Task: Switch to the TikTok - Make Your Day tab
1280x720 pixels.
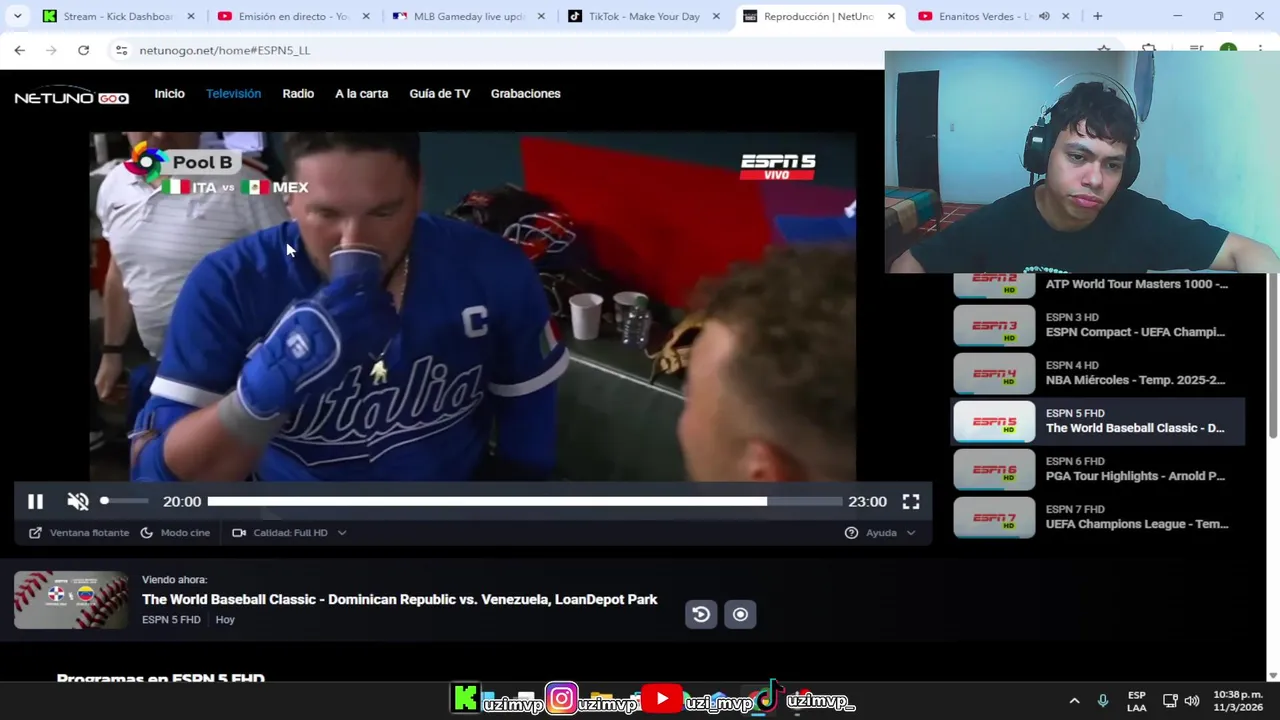Action: point(644,16)
